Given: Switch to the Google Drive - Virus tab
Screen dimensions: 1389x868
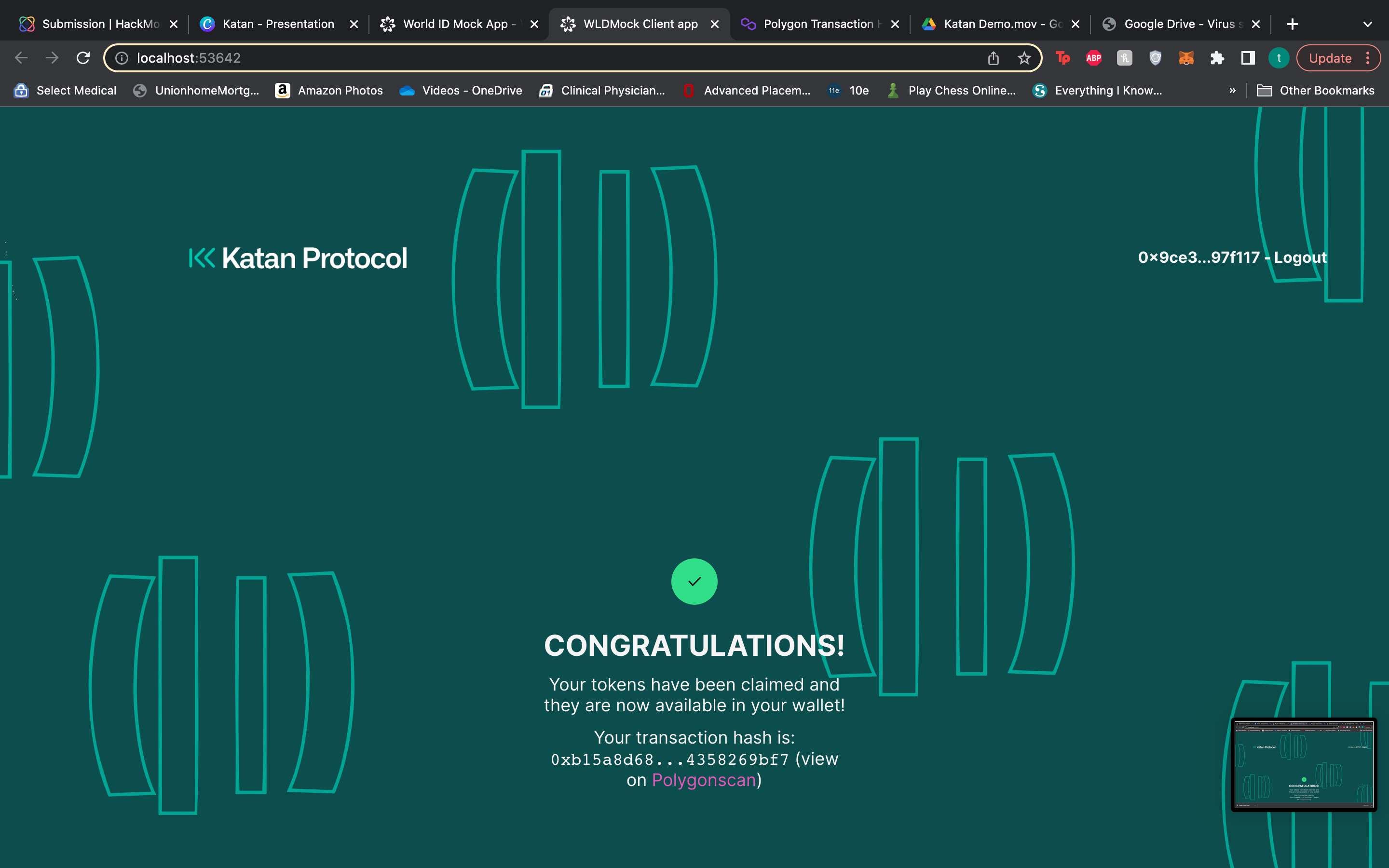Looking at the screenshot, I should pos(1180,24).
